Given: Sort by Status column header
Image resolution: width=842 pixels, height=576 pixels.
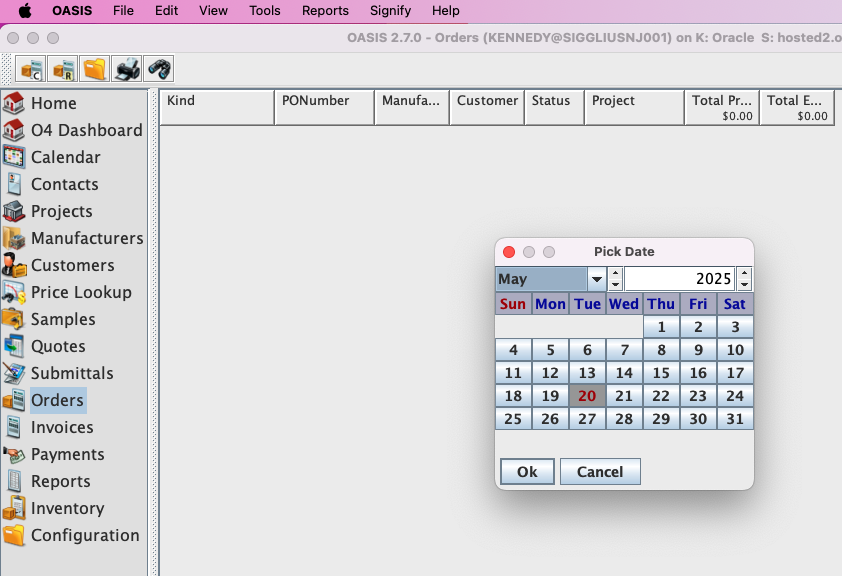Looking at the screenshot, I should click(x=554, y=107).
